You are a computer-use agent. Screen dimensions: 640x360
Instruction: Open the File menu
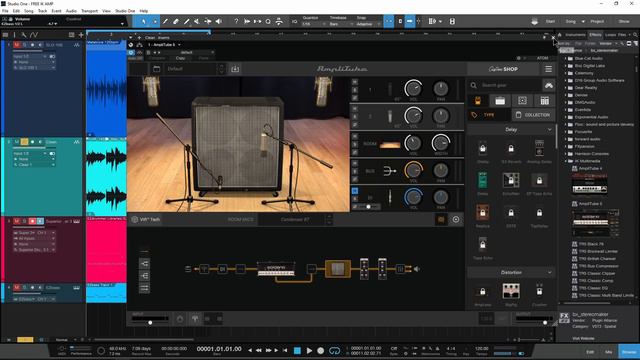(5, 11)
